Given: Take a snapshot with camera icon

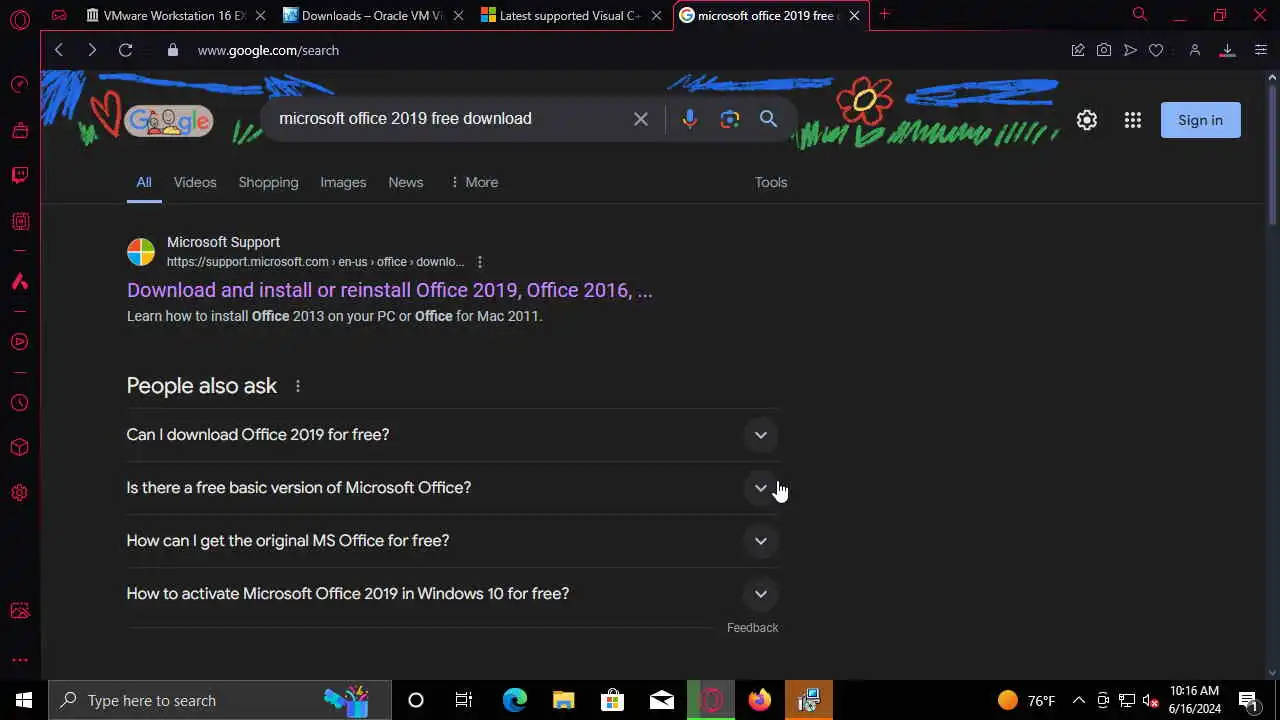Looking at the screenshot, I should pos(1104,50).
